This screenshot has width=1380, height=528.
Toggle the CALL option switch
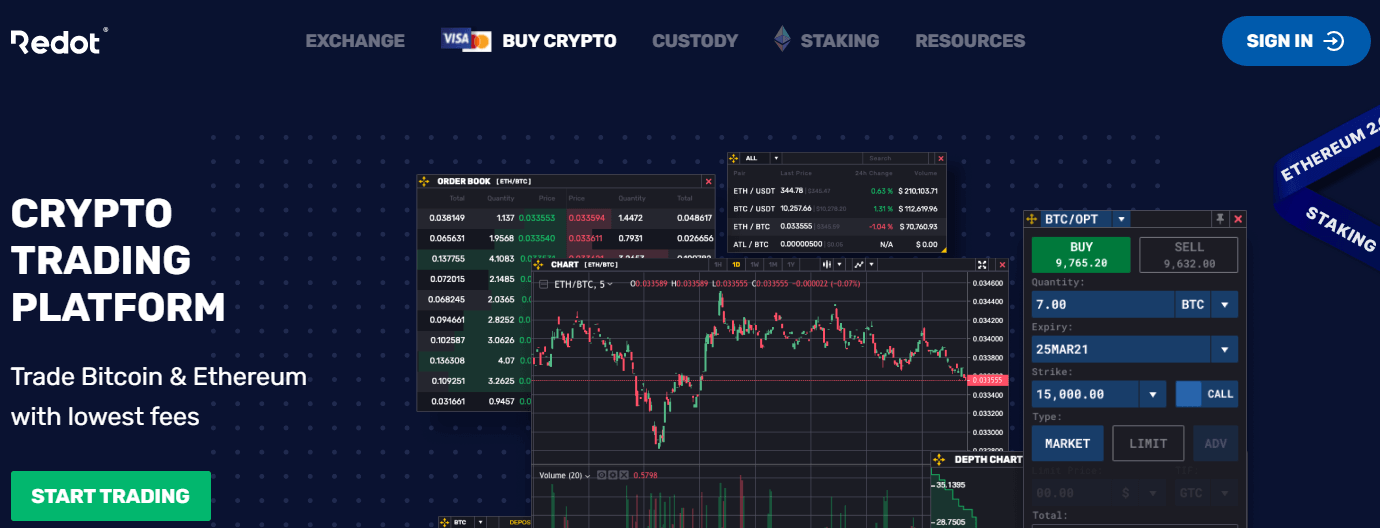[1206, 394]
